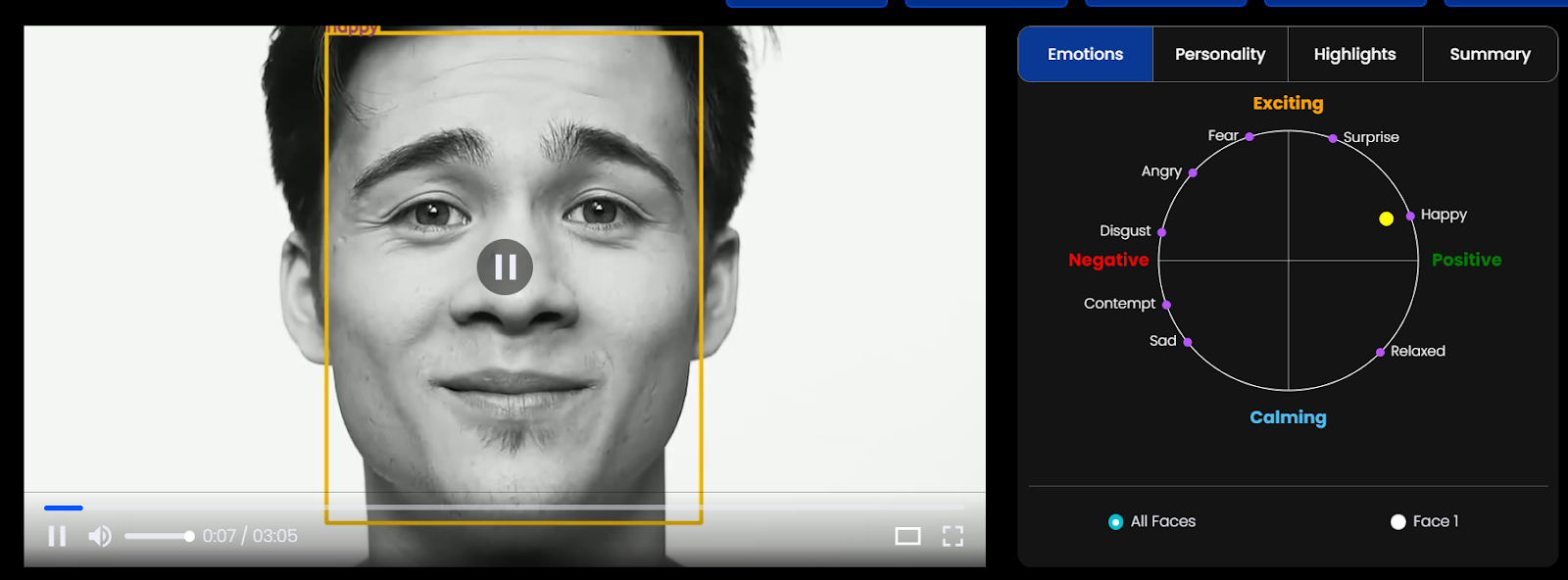This screenshot has width=1568, height=580.
Task: Click the 0:07 / 03:05 time display
Action: [x=250, y=536]
